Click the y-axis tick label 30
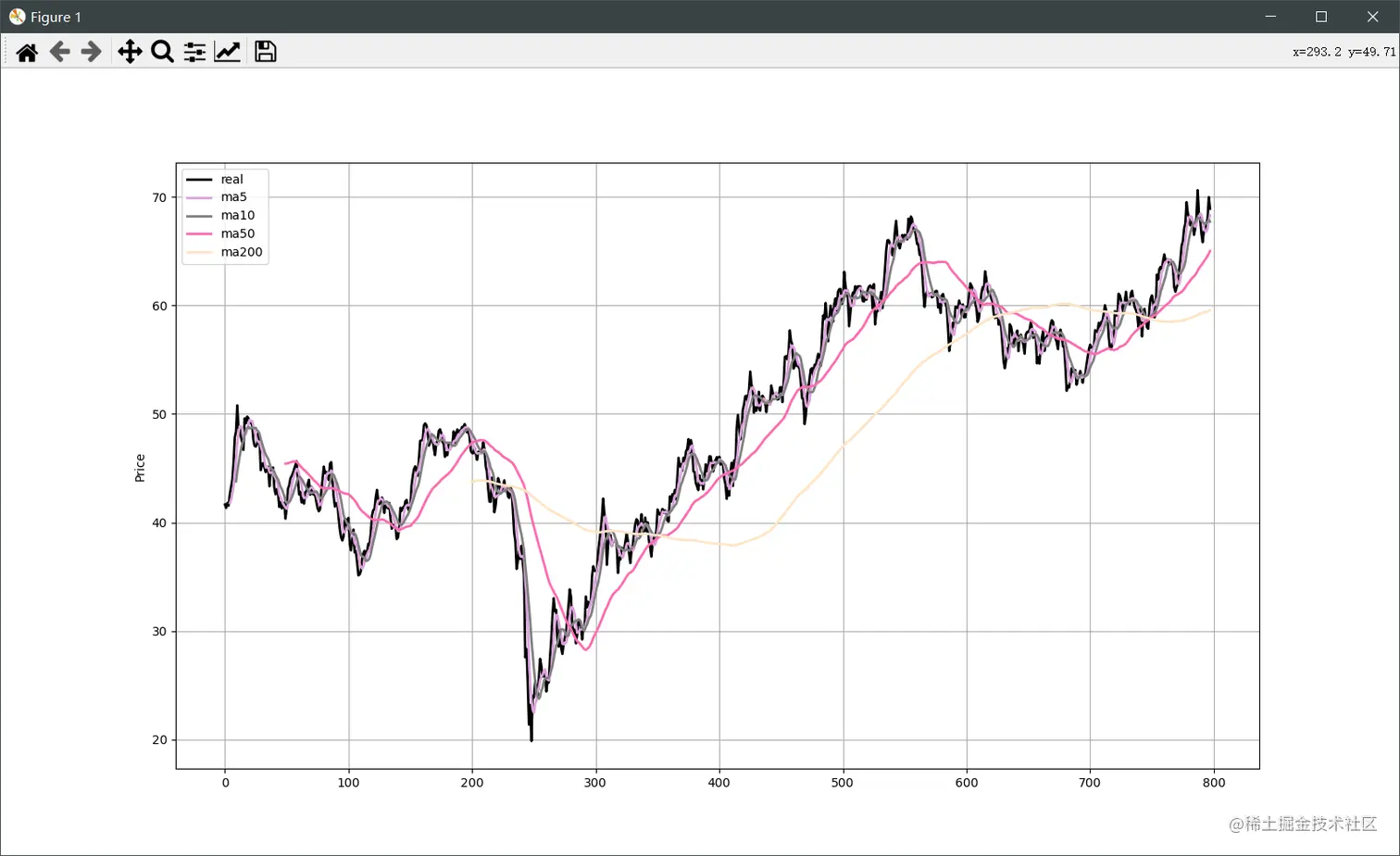Viewport: 1400px width, 856px height. [159, 632]
